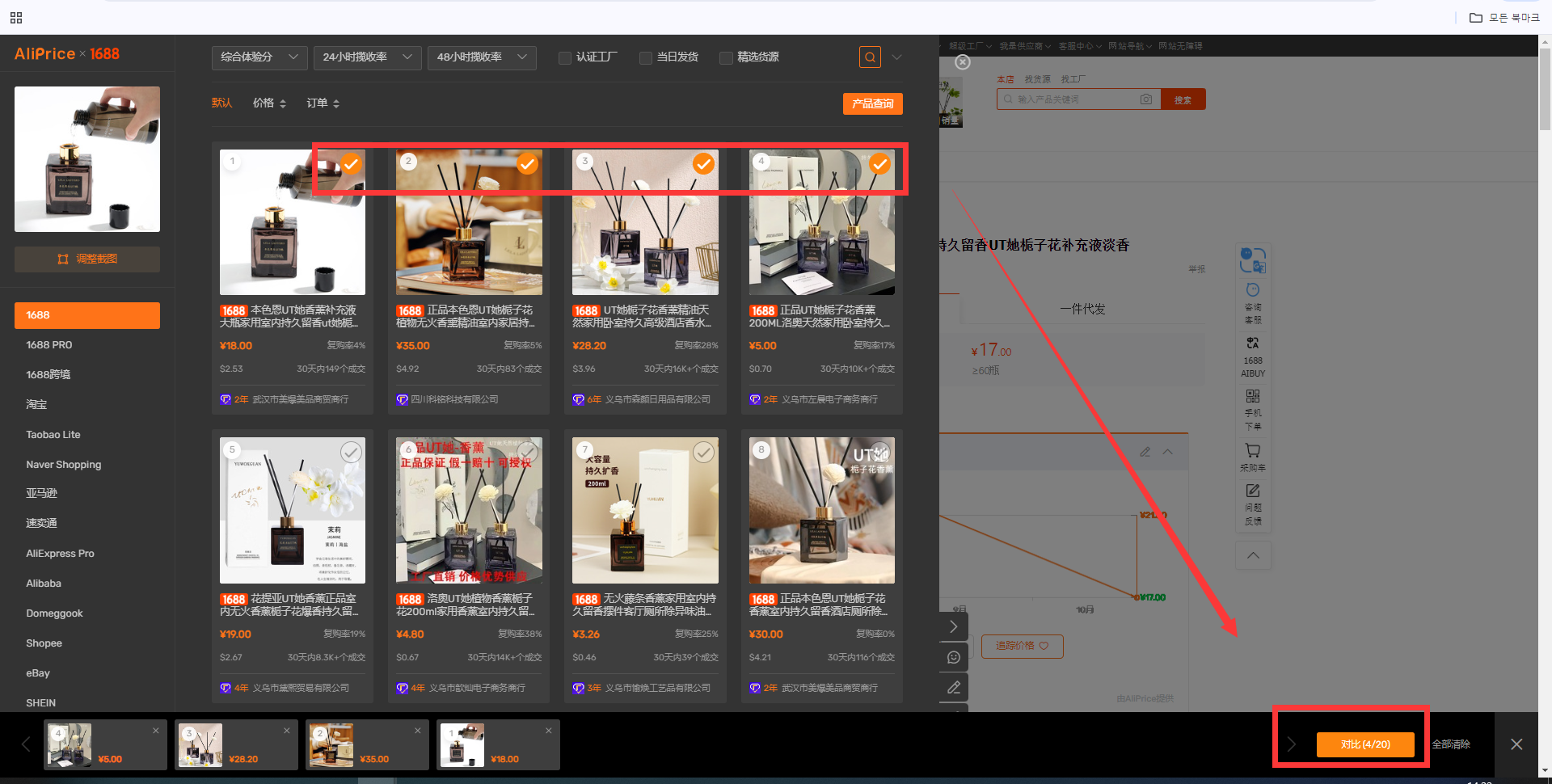Check compare mark on product 5
This screenshot has height=784, width=1552.
(x=351, y=453)
